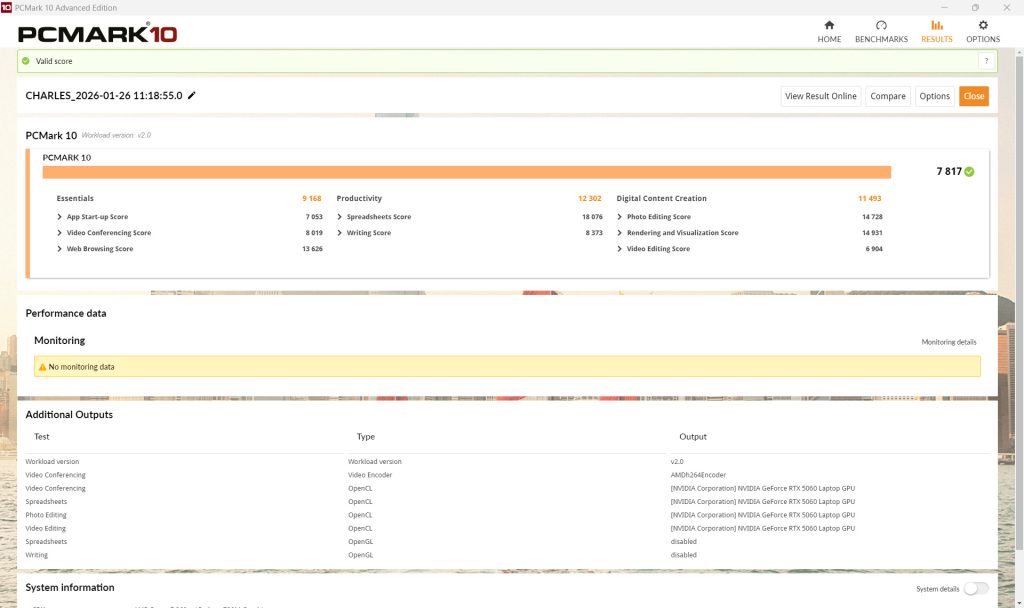Click the green Valid score check icon
The height and width of the screenshot is (608, 1024).
pos(25,61)
